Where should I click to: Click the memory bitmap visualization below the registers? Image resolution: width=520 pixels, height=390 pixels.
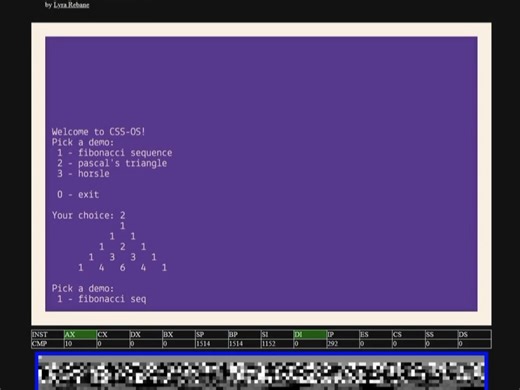click(x=261, y=372)
